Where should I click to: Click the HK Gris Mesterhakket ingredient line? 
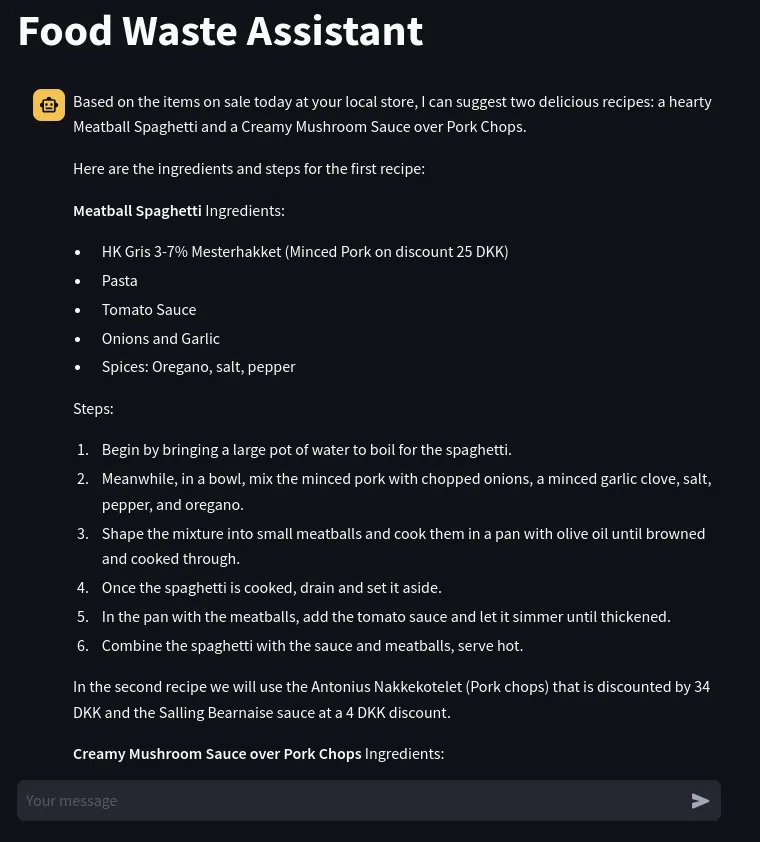coord(305,252)
